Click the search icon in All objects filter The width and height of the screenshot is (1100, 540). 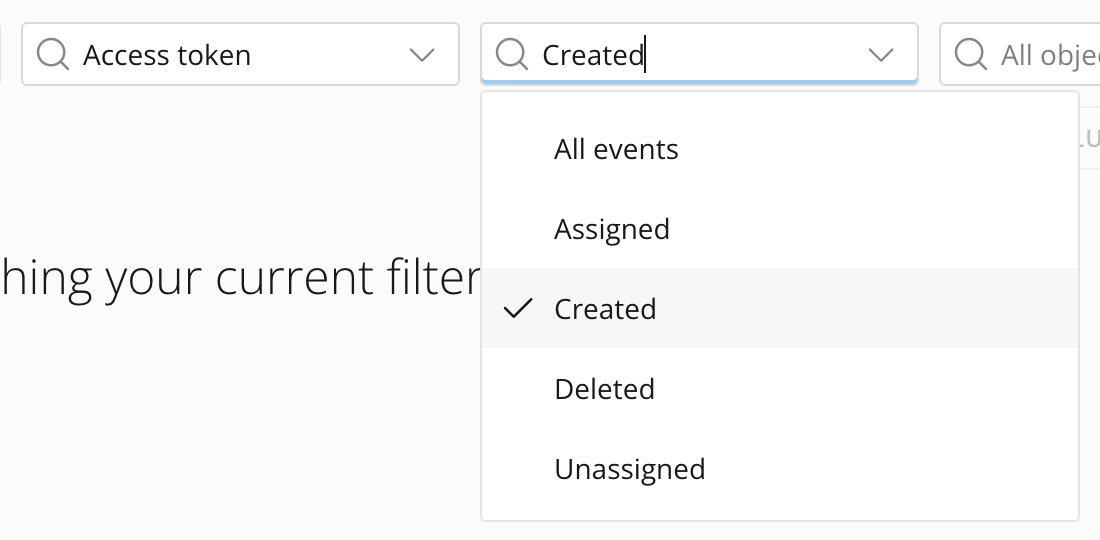[x=971, y=55]
